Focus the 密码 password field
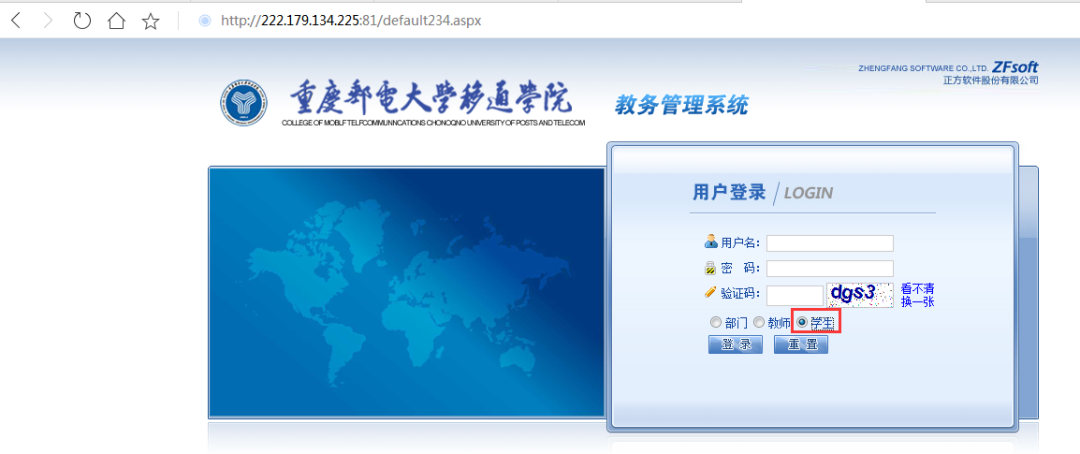 click(x=829, y=268)
